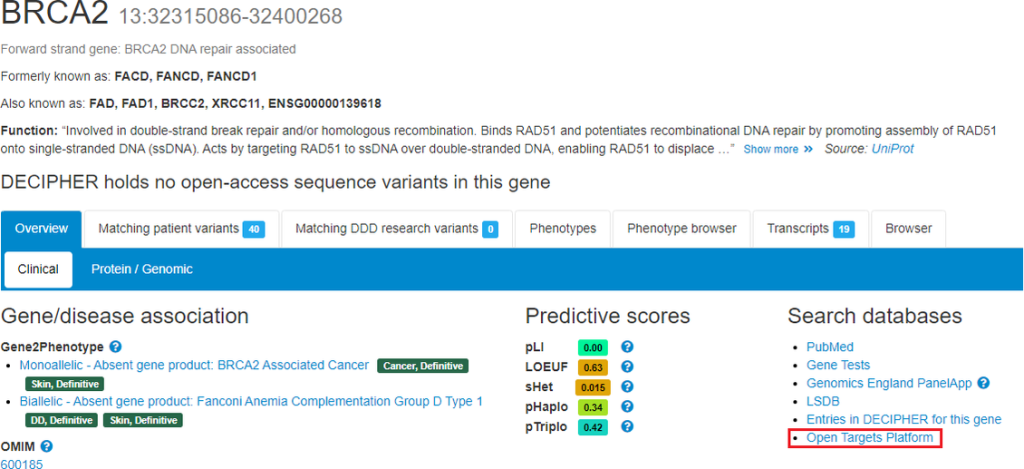Switch to Transcripts tab
This screenshot has width=1024, height=469.
pos(810,229)
